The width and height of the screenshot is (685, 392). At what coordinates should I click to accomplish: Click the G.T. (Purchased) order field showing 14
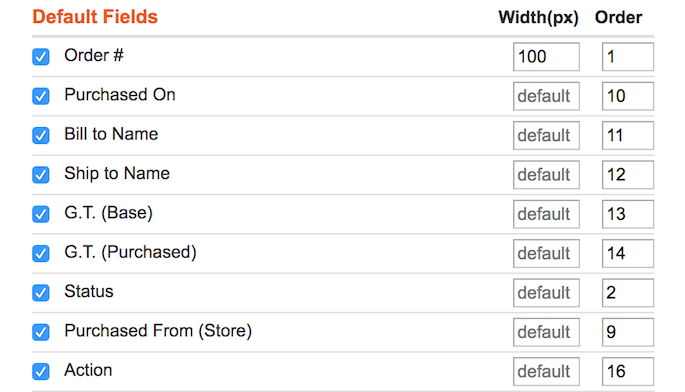pyautogui.click(x=628, y=253)
